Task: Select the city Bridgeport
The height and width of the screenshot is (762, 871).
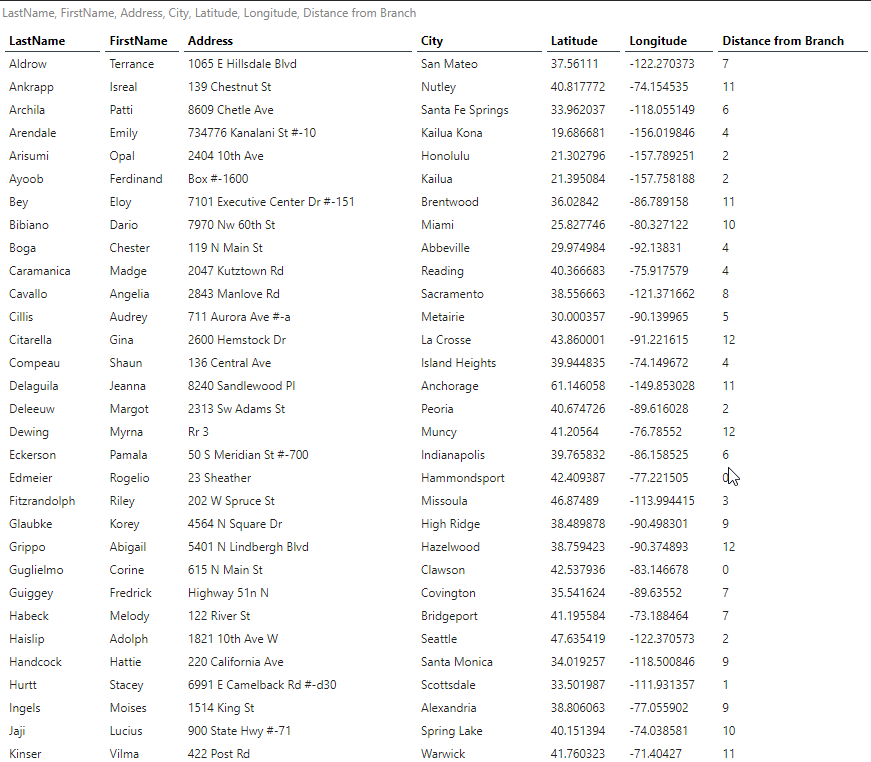Action: tap(449, 616)
